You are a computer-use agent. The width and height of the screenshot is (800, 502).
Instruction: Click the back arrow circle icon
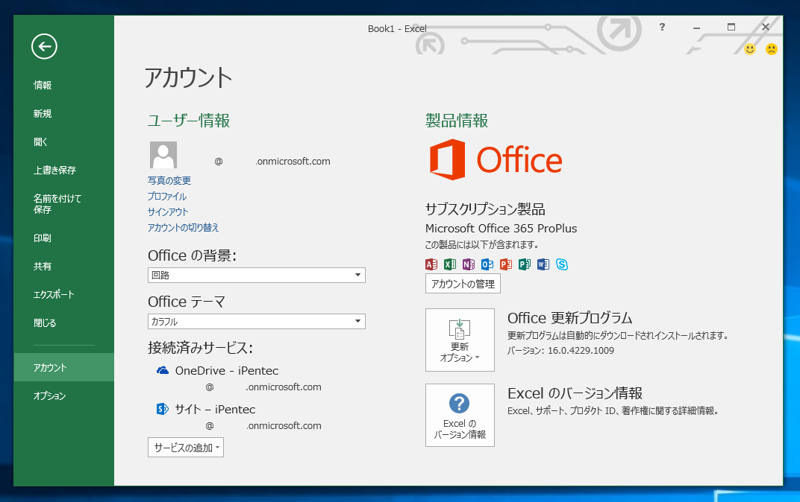[x=44, y=46]
